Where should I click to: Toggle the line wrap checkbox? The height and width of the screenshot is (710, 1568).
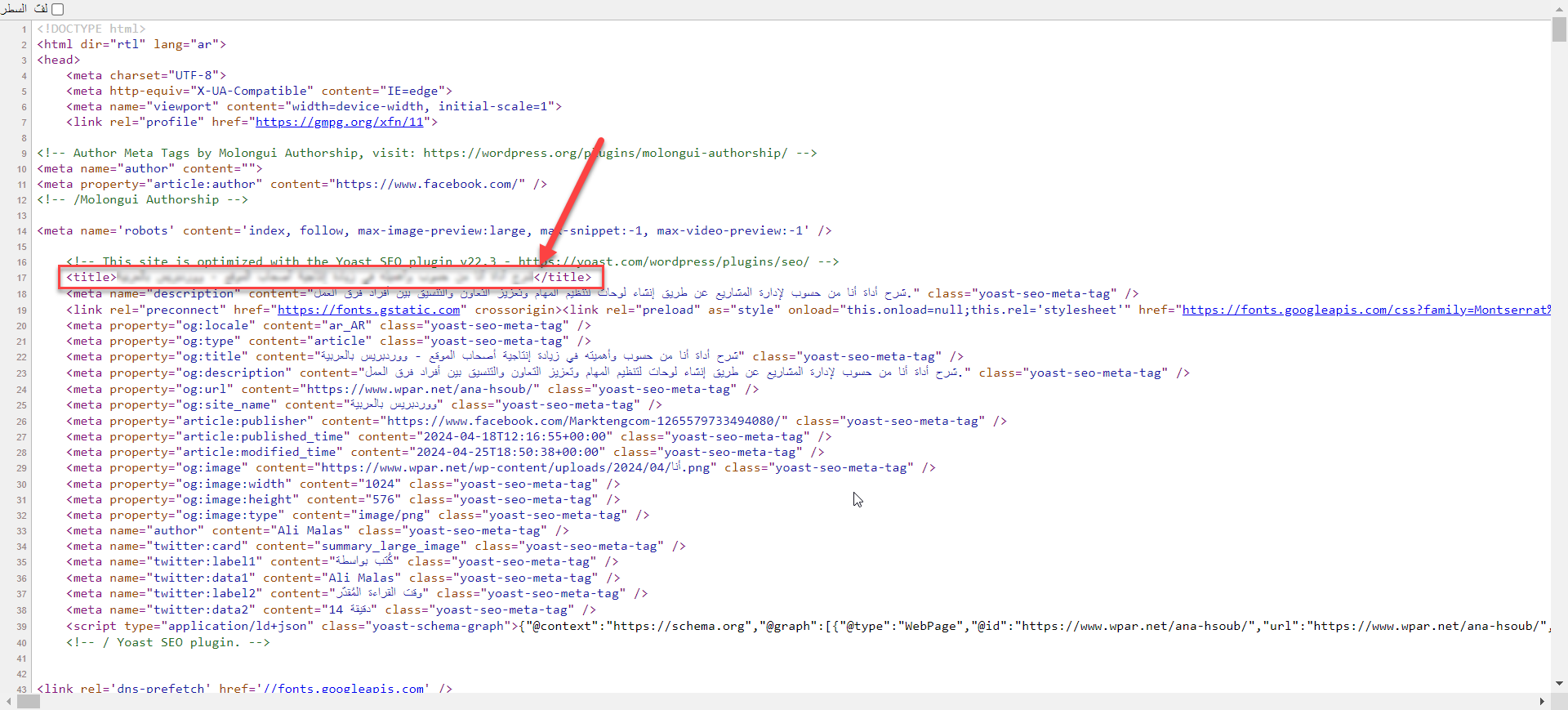[x=58, y=9]
